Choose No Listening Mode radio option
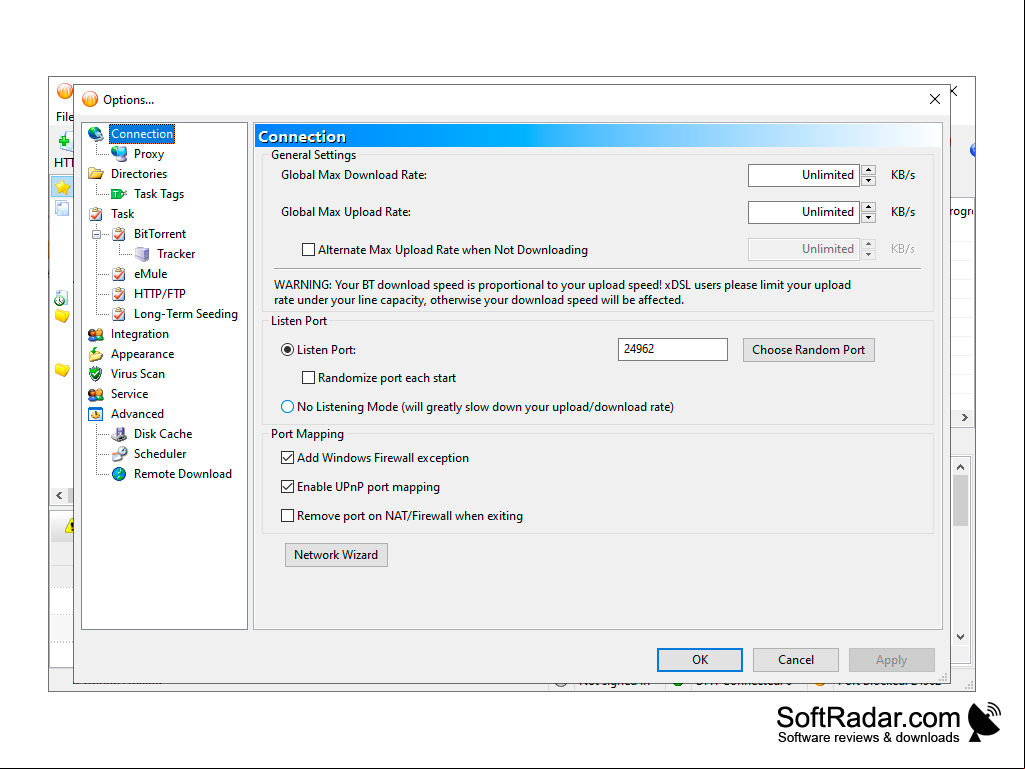This screenshot has height=769, width=1025. click(x=287, y=407)
